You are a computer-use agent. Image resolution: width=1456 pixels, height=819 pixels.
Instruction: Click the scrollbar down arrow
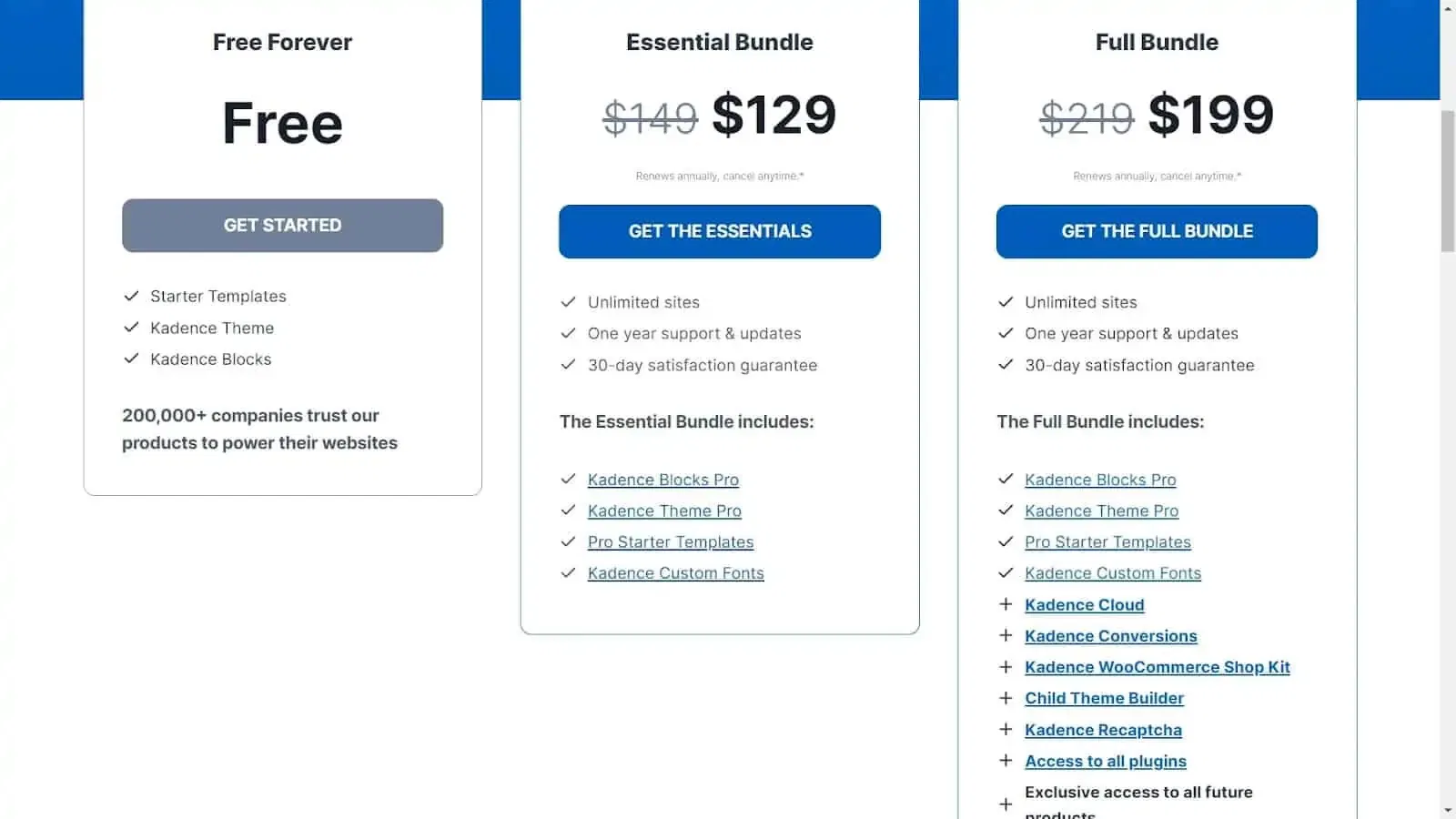1448,810
